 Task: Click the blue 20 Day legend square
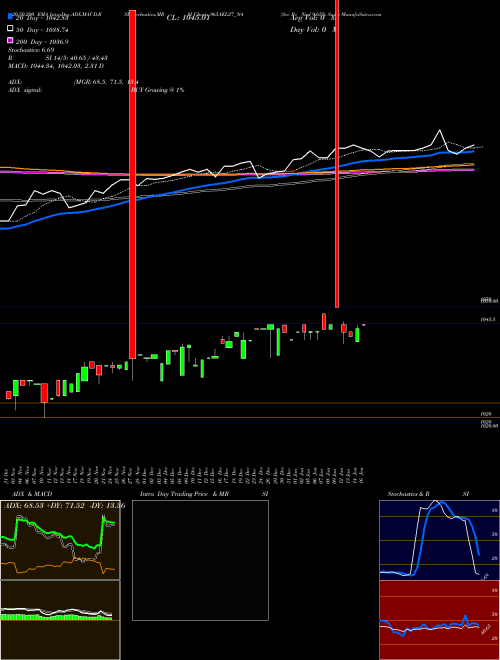click(10, 17)
